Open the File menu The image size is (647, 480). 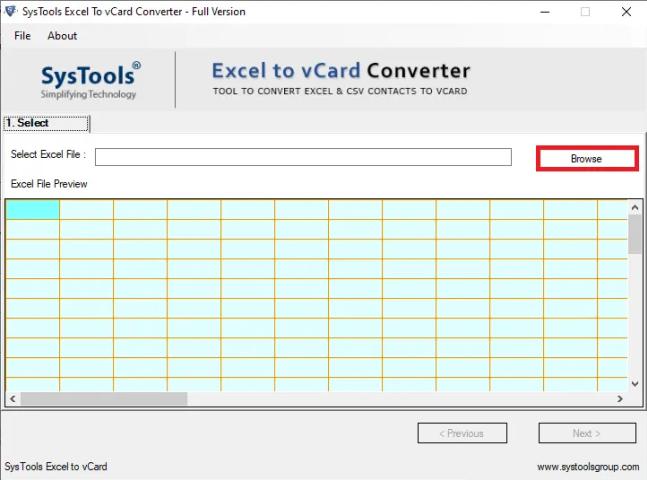22,36
